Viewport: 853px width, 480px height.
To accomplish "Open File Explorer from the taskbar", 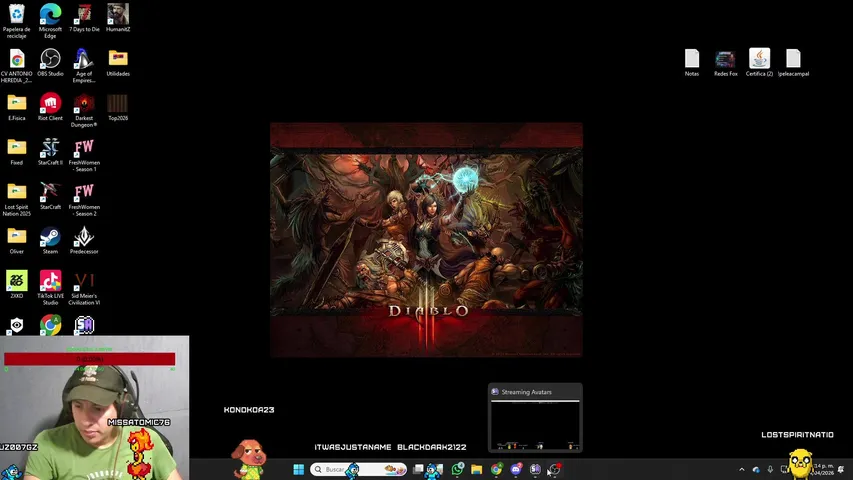I will [477, 469].
